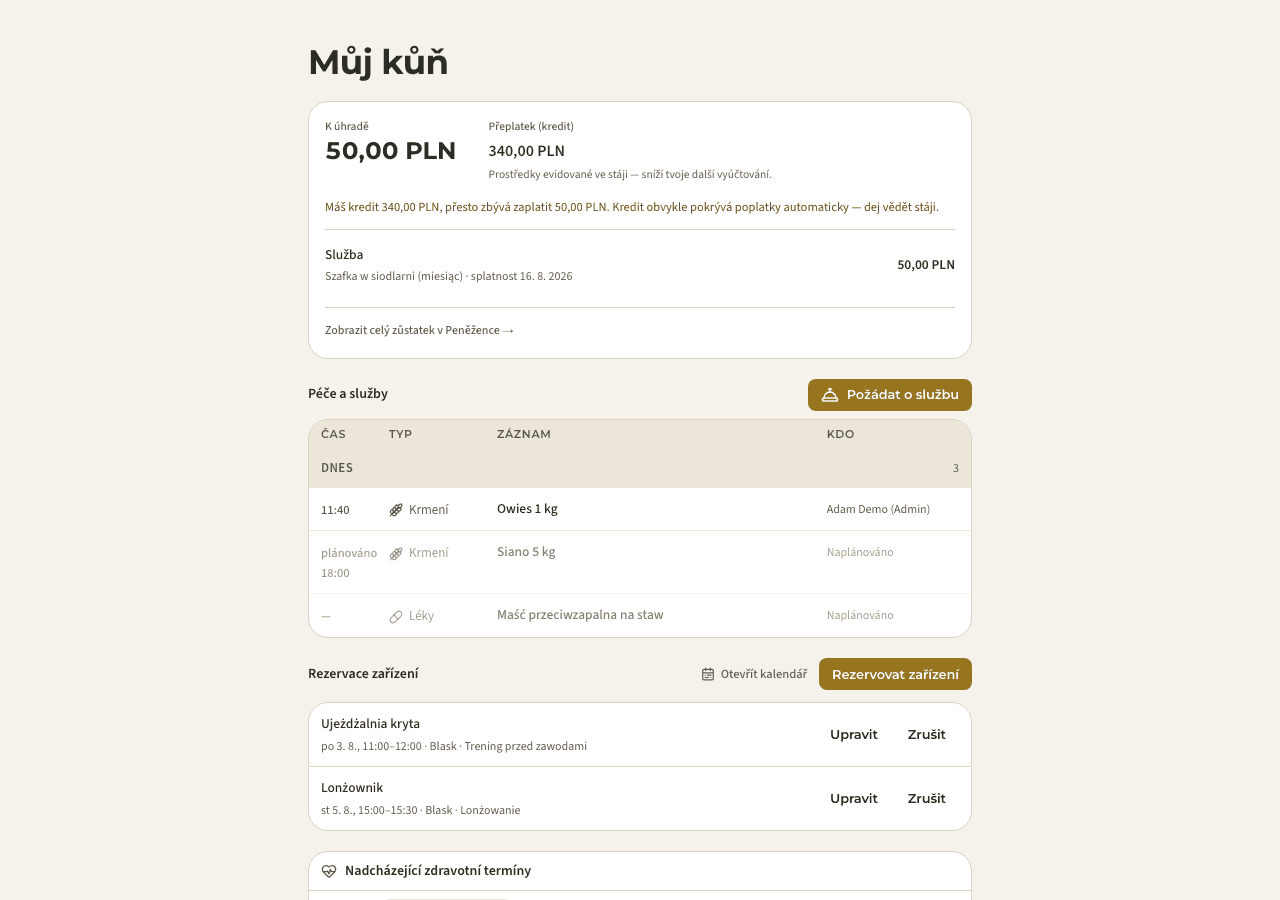Edit the Ujeżdżalnia kryta reservation with Upravit
Viewport: 1280px width, 900px height.
pos(854,734)
